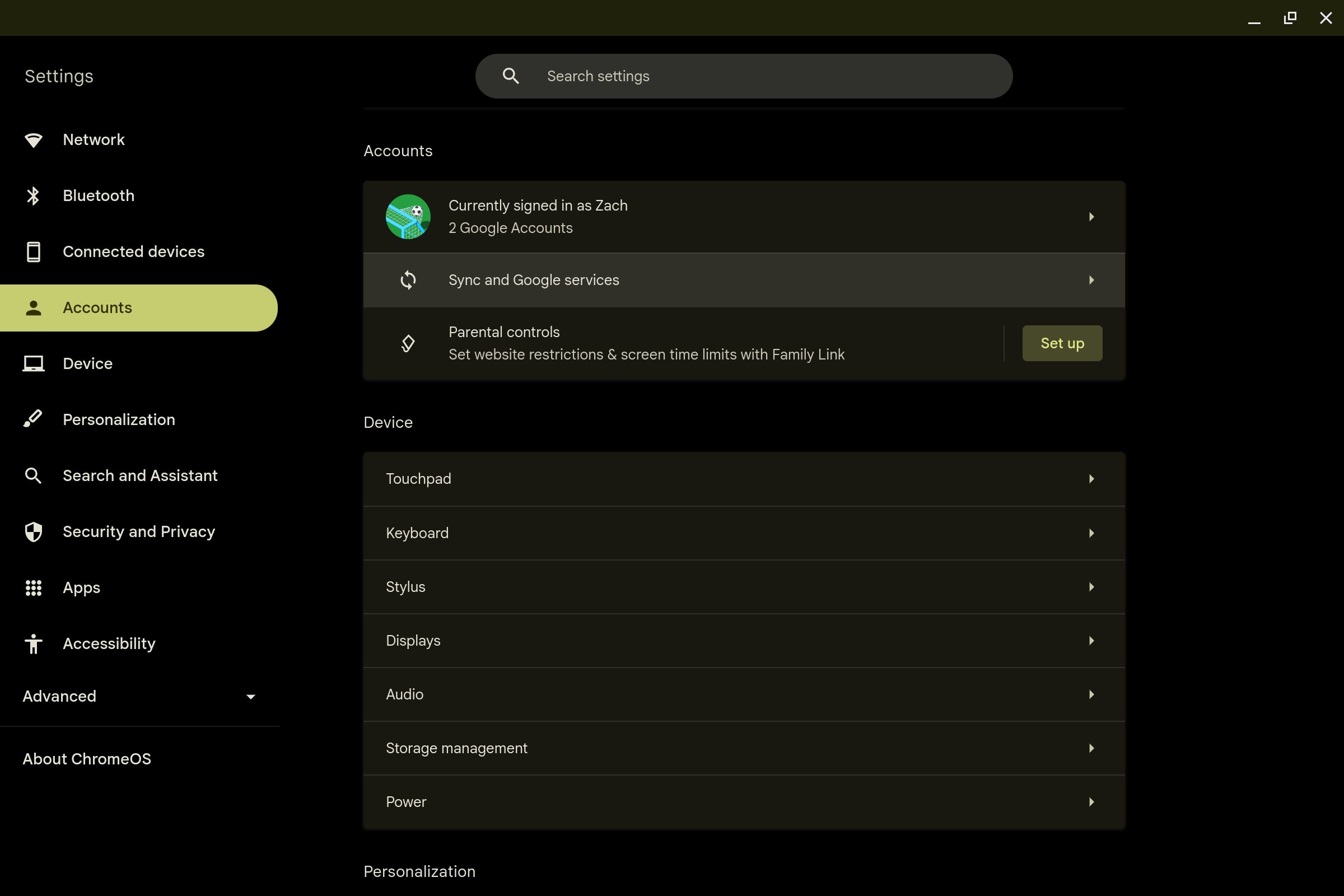The image size is (1344, 896).
Task: Open About ChromeOS page
Action: (87, 759)
